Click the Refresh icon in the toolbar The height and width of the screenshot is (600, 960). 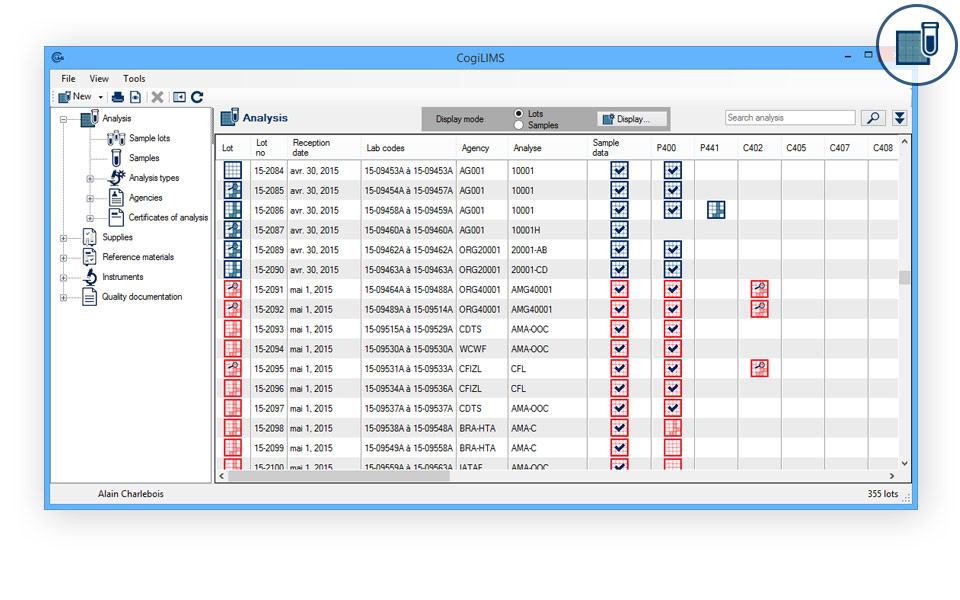click(x=197, y=96)
